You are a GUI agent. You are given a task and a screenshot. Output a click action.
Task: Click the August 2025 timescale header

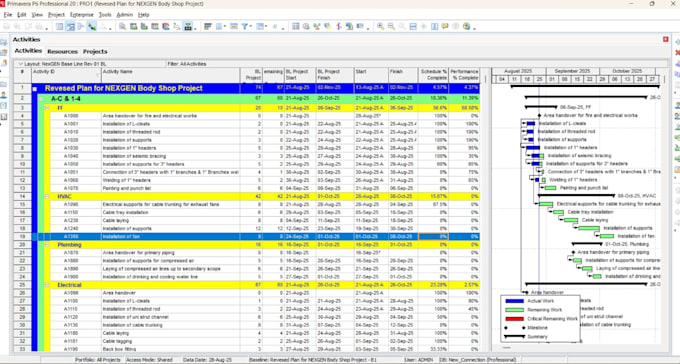coord(519,71)
